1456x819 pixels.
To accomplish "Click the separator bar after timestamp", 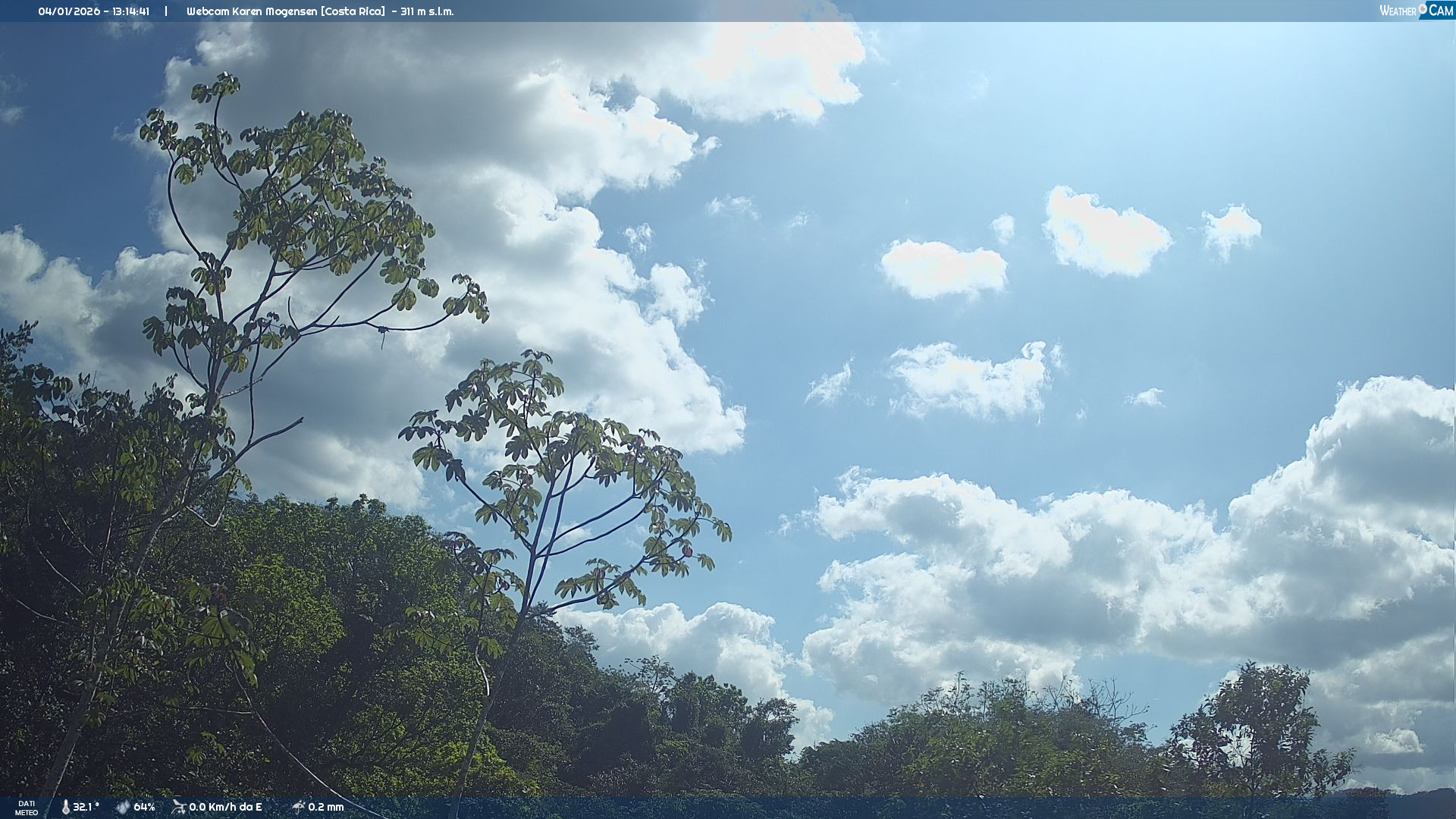I will [166, 11].
